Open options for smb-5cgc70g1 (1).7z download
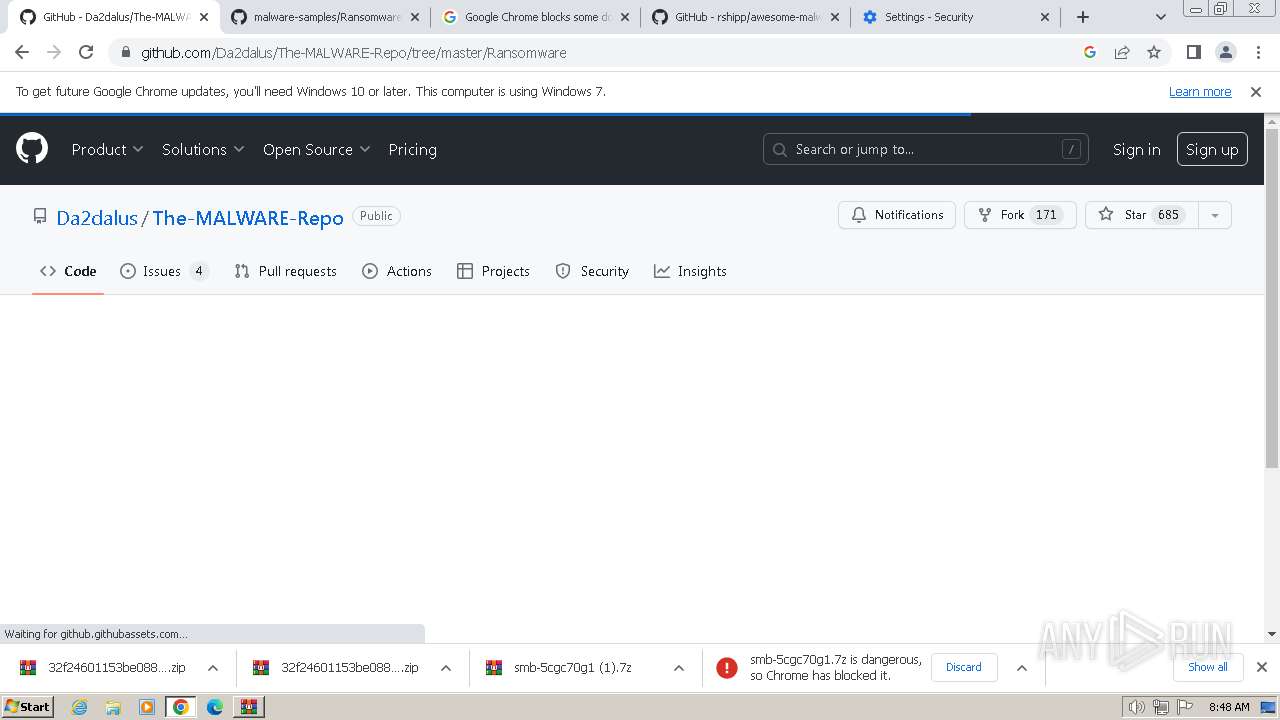The width and height of the screenshot is (1280, 720). tap(678, 668)
